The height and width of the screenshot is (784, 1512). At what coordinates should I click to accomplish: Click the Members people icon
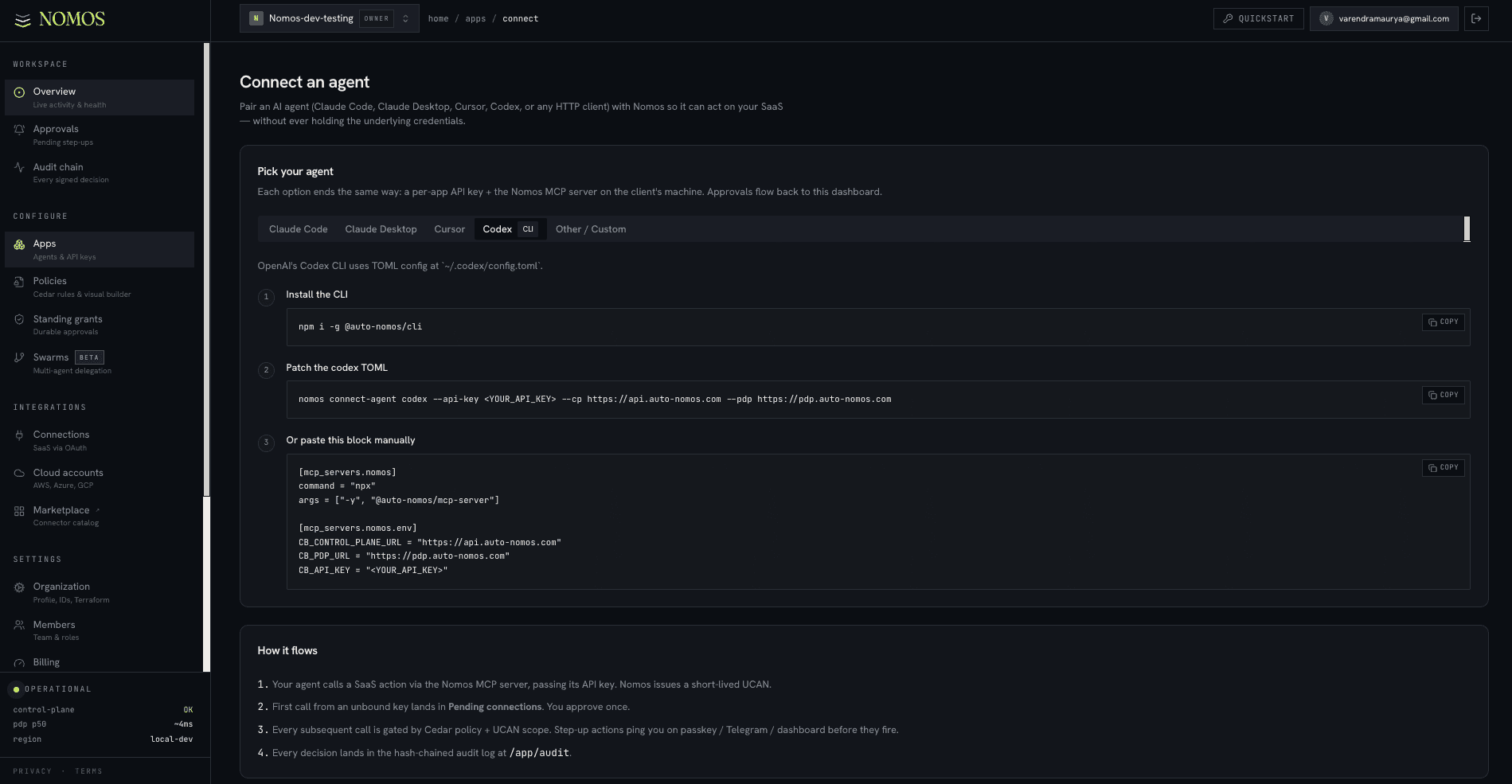(x=19, y=625)
